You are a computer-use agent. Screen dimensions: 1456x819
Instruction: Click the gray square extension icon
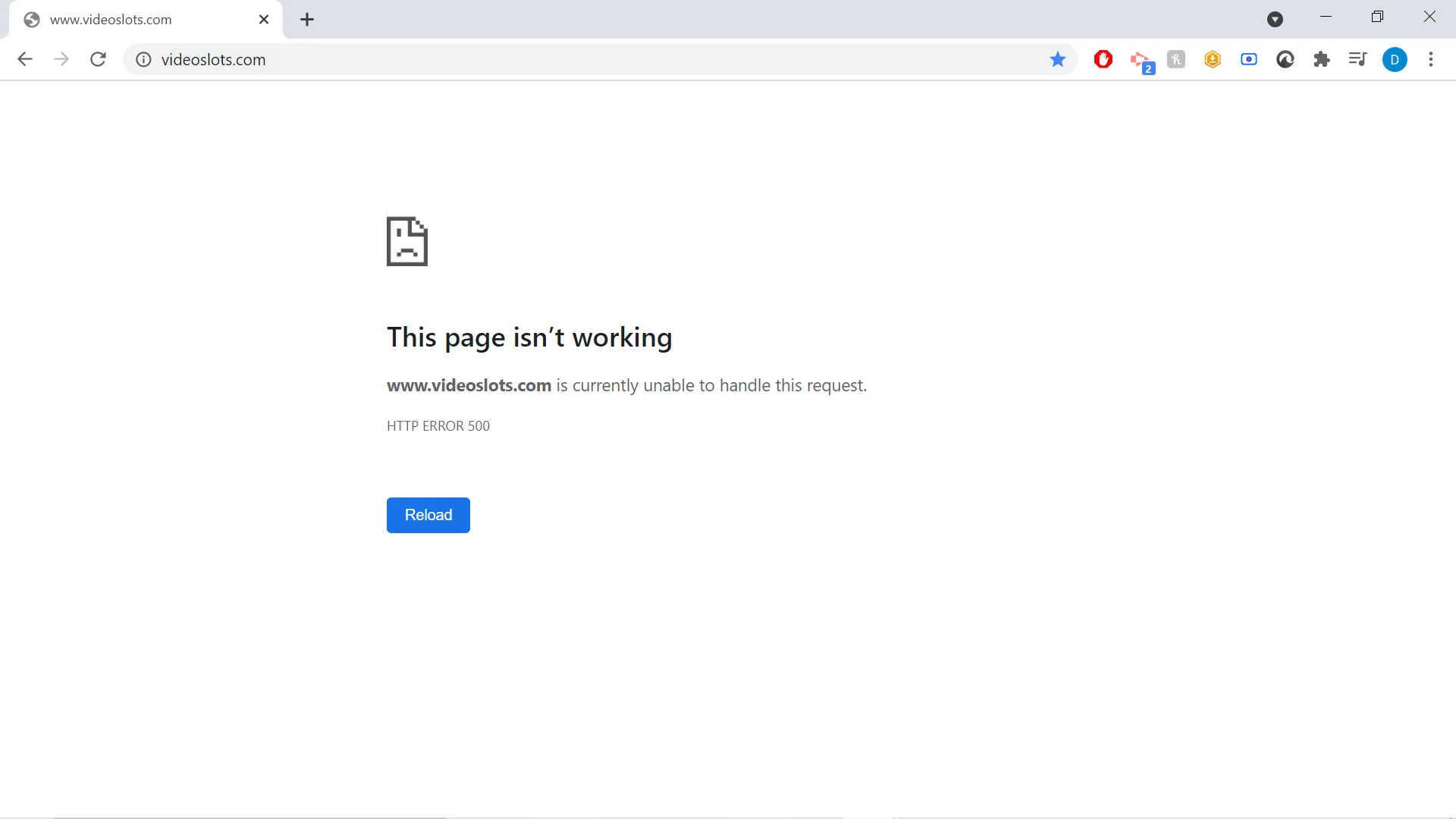(1176, 59)
